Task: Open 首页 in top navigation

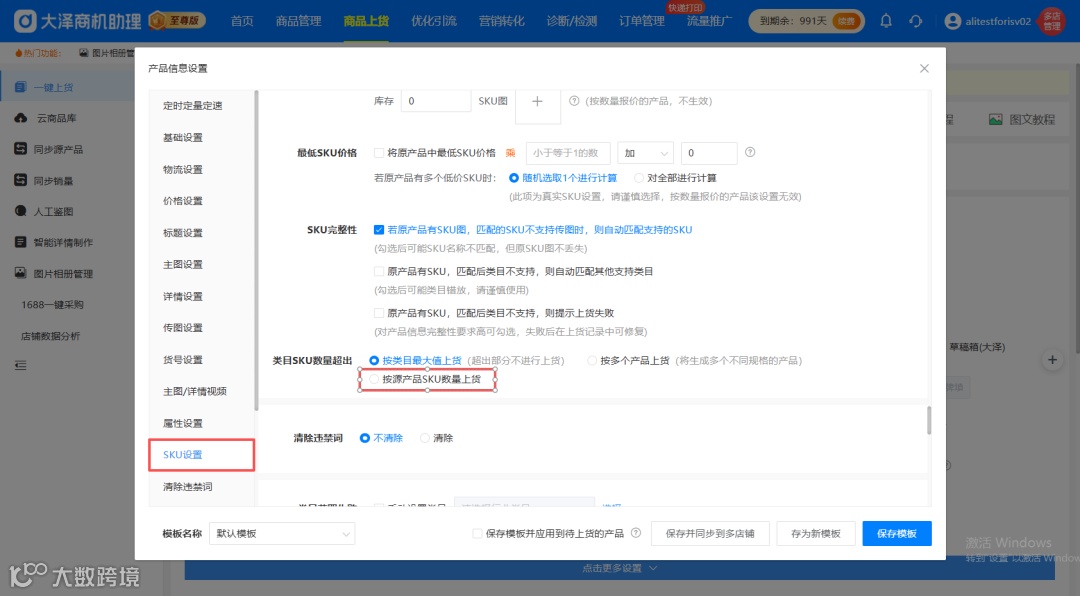Action: pyautogui.click(x=242, y=21)
